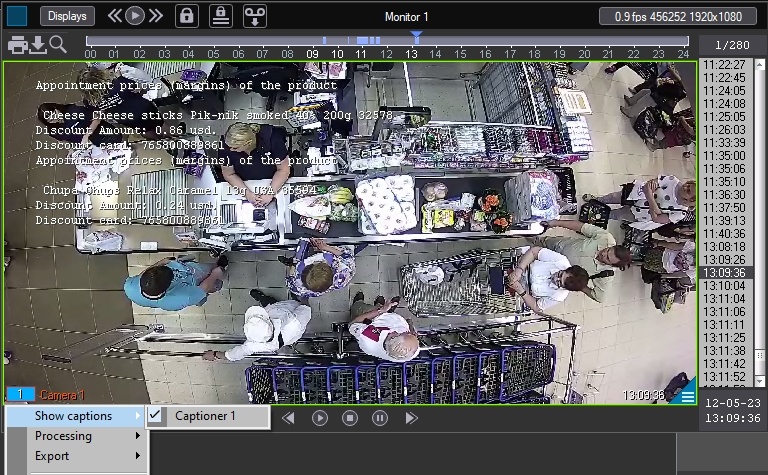Click the date 12-05-23 field
The image size is (768, 475).
[733, 403]
